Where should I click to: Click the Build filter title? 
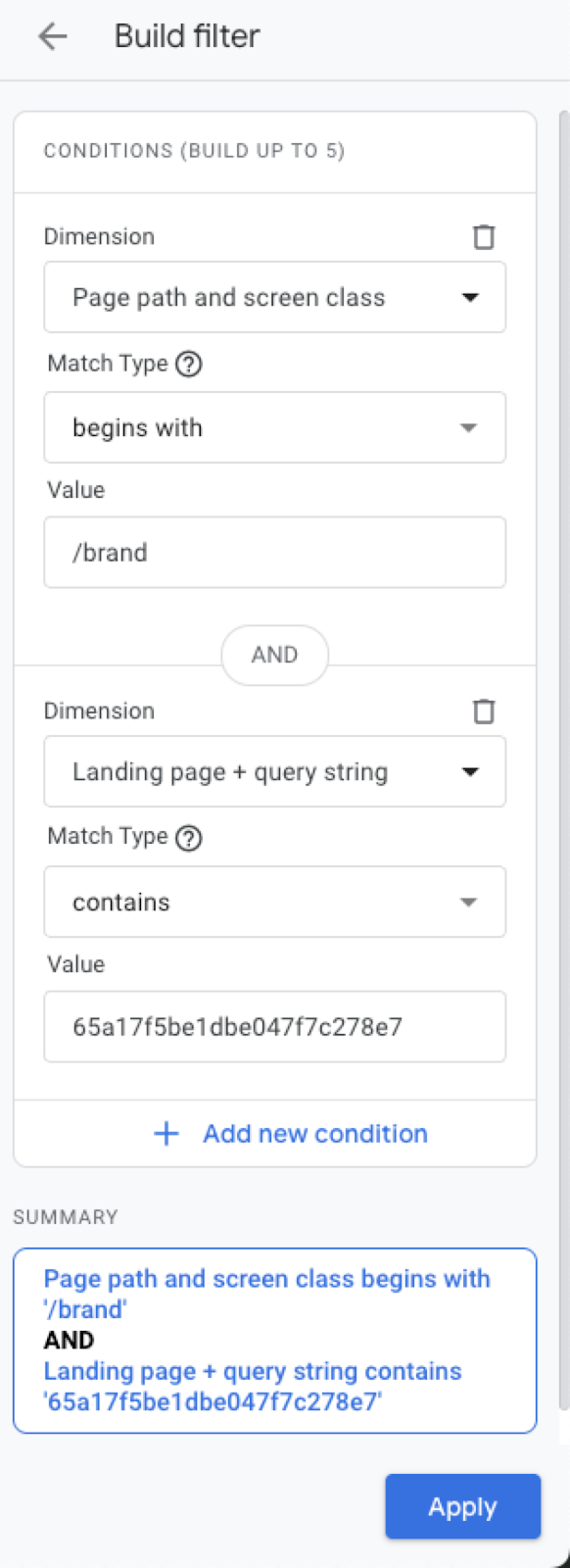[187, 36]
